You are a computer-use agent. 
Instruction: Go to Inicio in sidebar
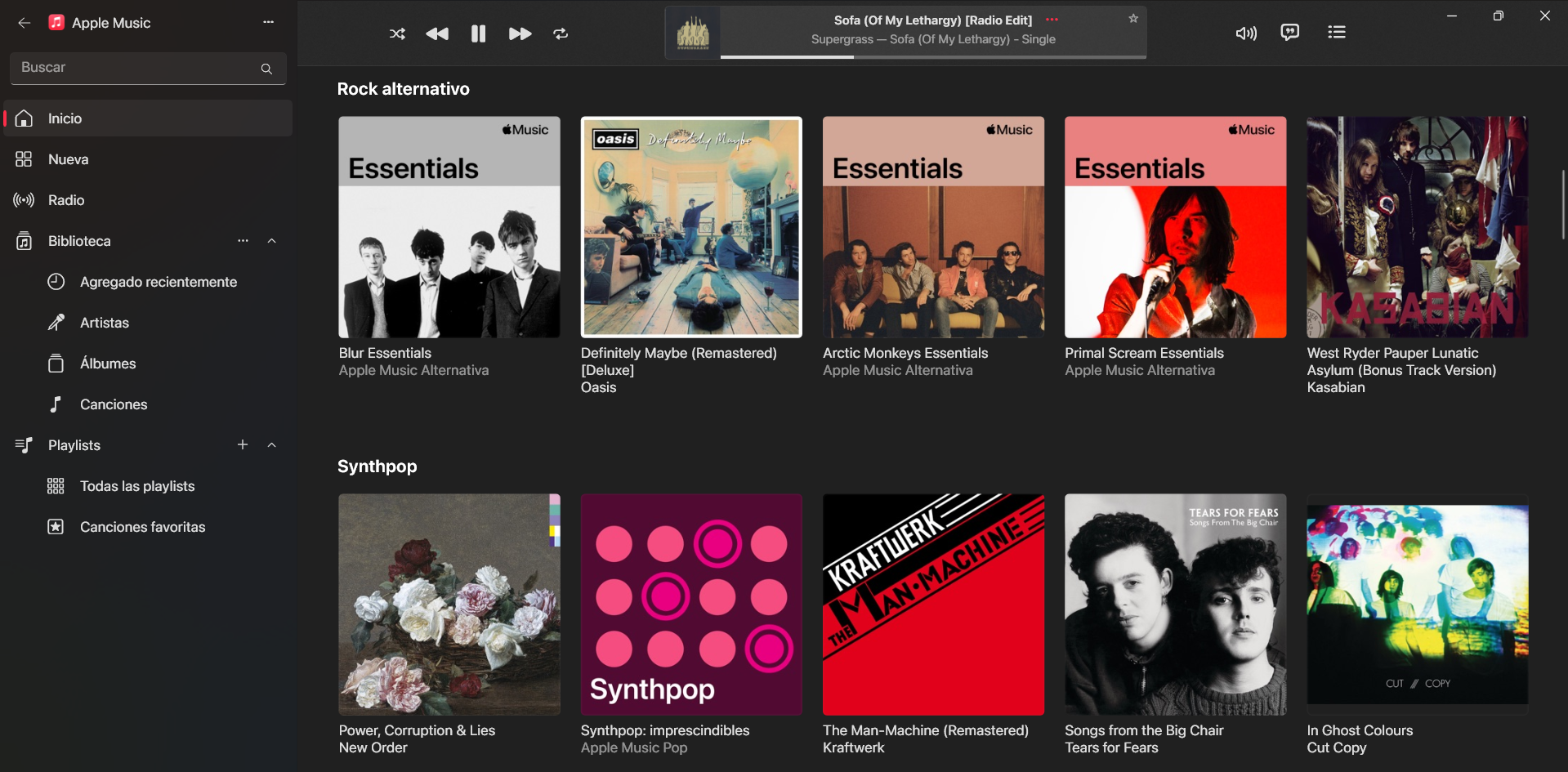[148, 118]
